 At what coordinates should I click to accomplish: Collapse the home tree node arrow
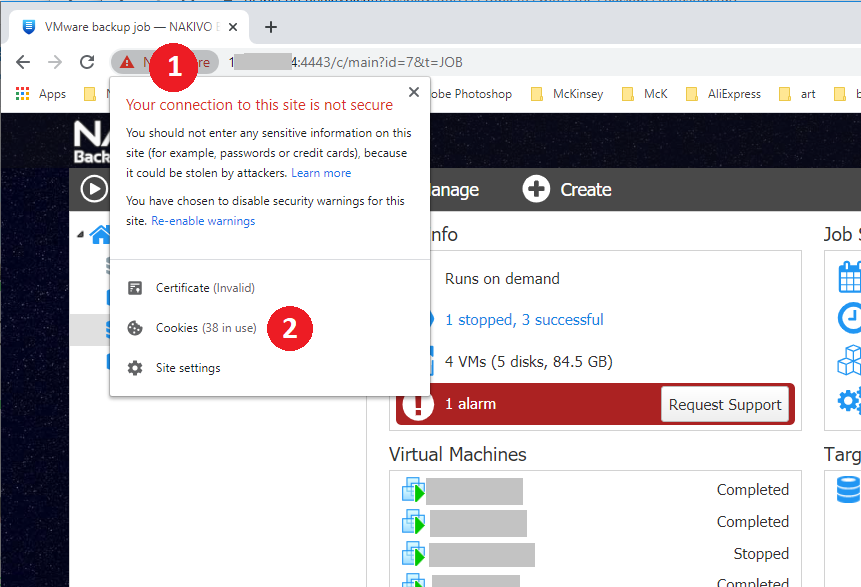pyautogui.click(x=81, y=234)
